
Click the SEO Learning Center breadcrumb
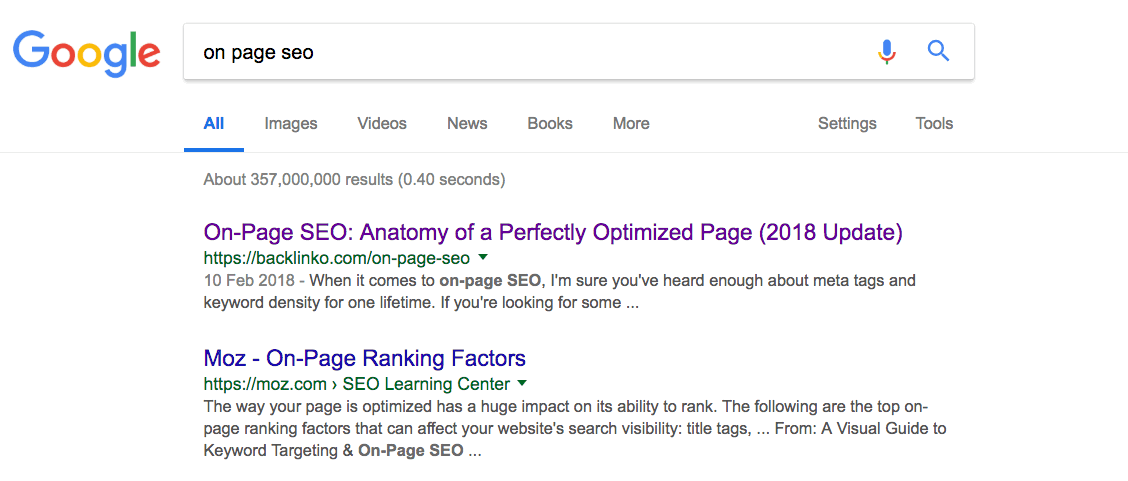click(426, 384)
